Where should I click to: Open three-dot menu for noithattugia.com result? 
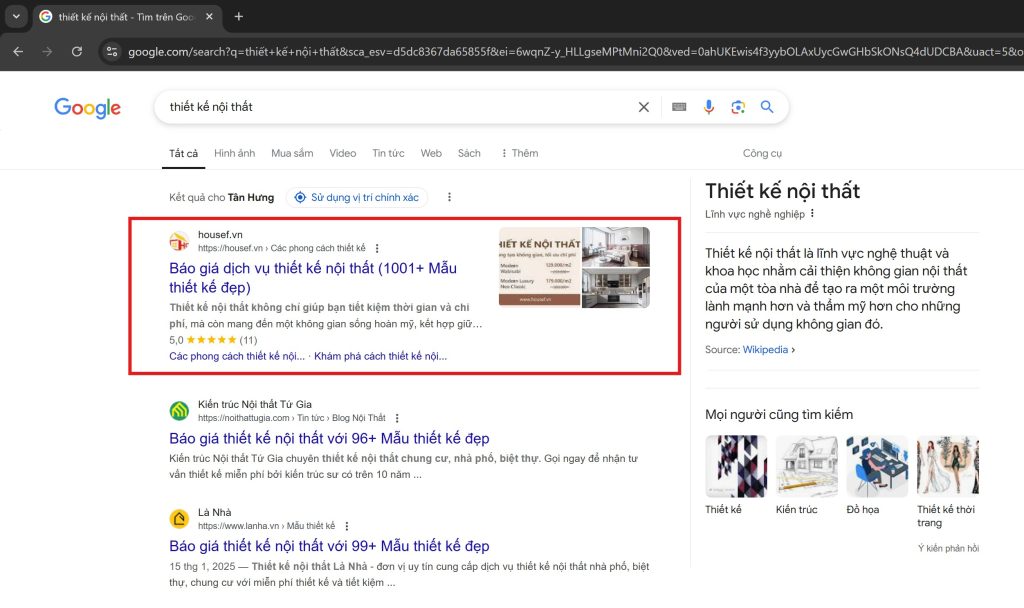[x=397, y=419]
